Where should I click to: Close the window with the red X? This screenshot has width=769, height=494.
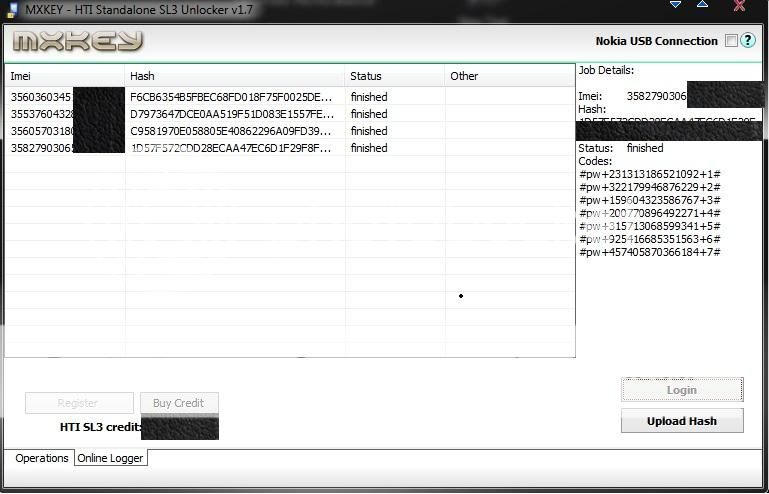click(x=739, y=5)
